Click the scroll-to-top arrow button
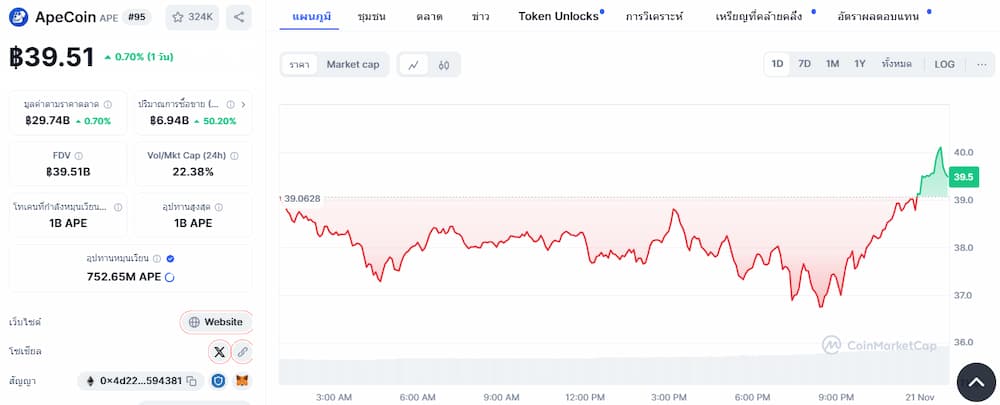Image resolution: width=1000 pixels, height=405 pixels. click(x=976, y=382)
